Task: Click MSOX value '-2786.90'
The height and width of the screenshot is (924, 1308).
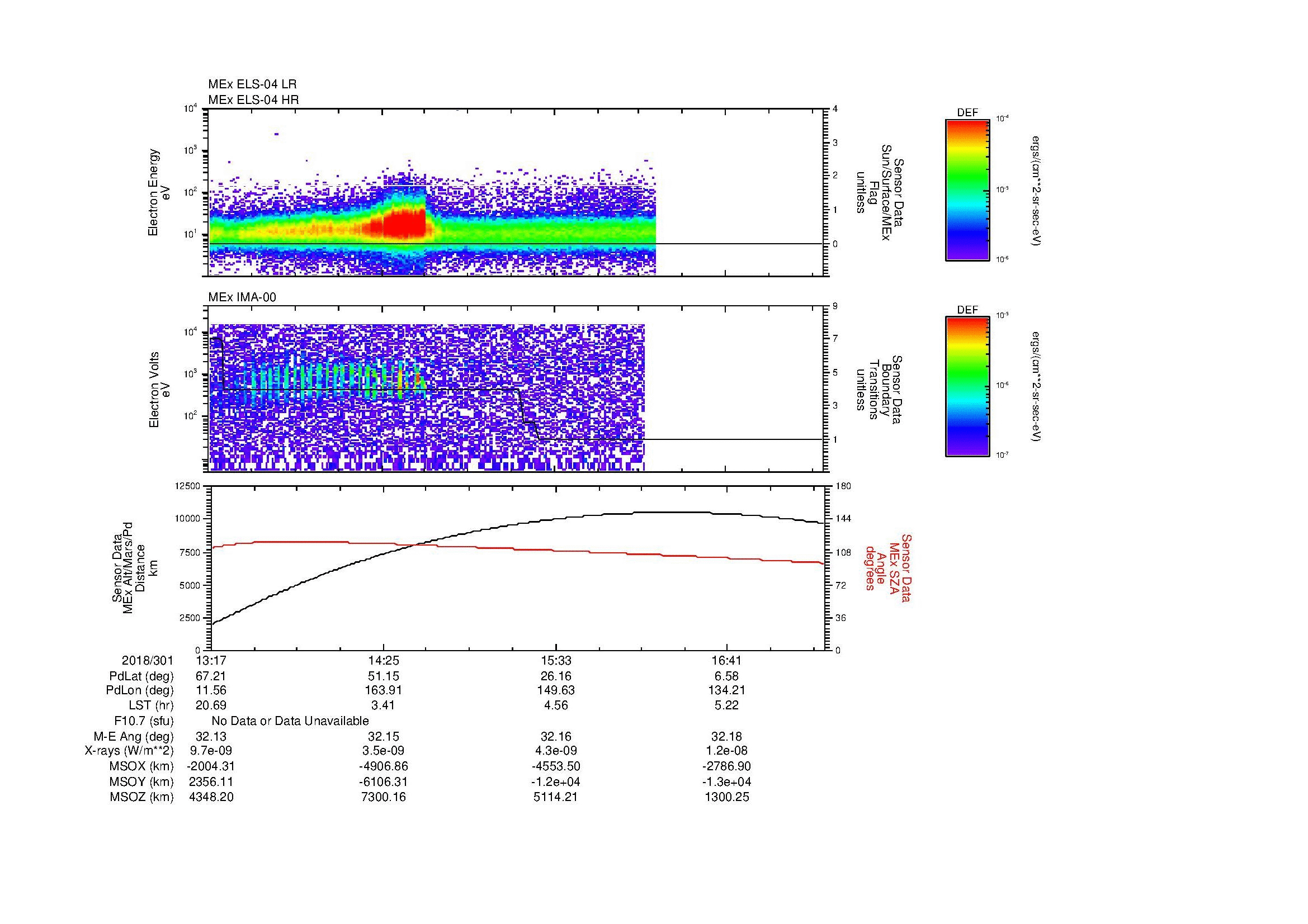Action: pyautogui.click(x=727, y=766)
